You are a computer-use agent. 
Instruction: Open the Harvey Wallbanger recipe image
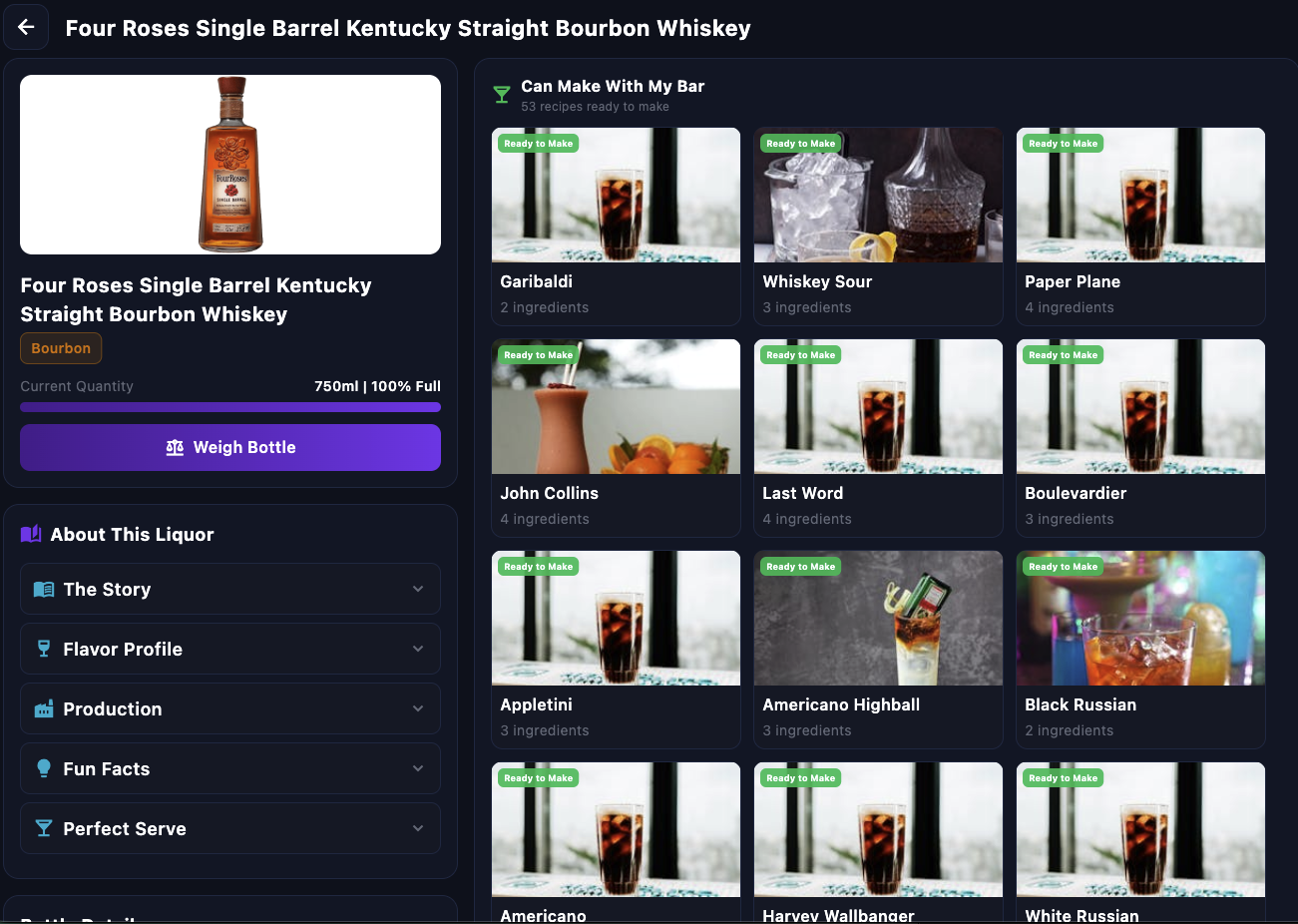(x=879, y=830)
